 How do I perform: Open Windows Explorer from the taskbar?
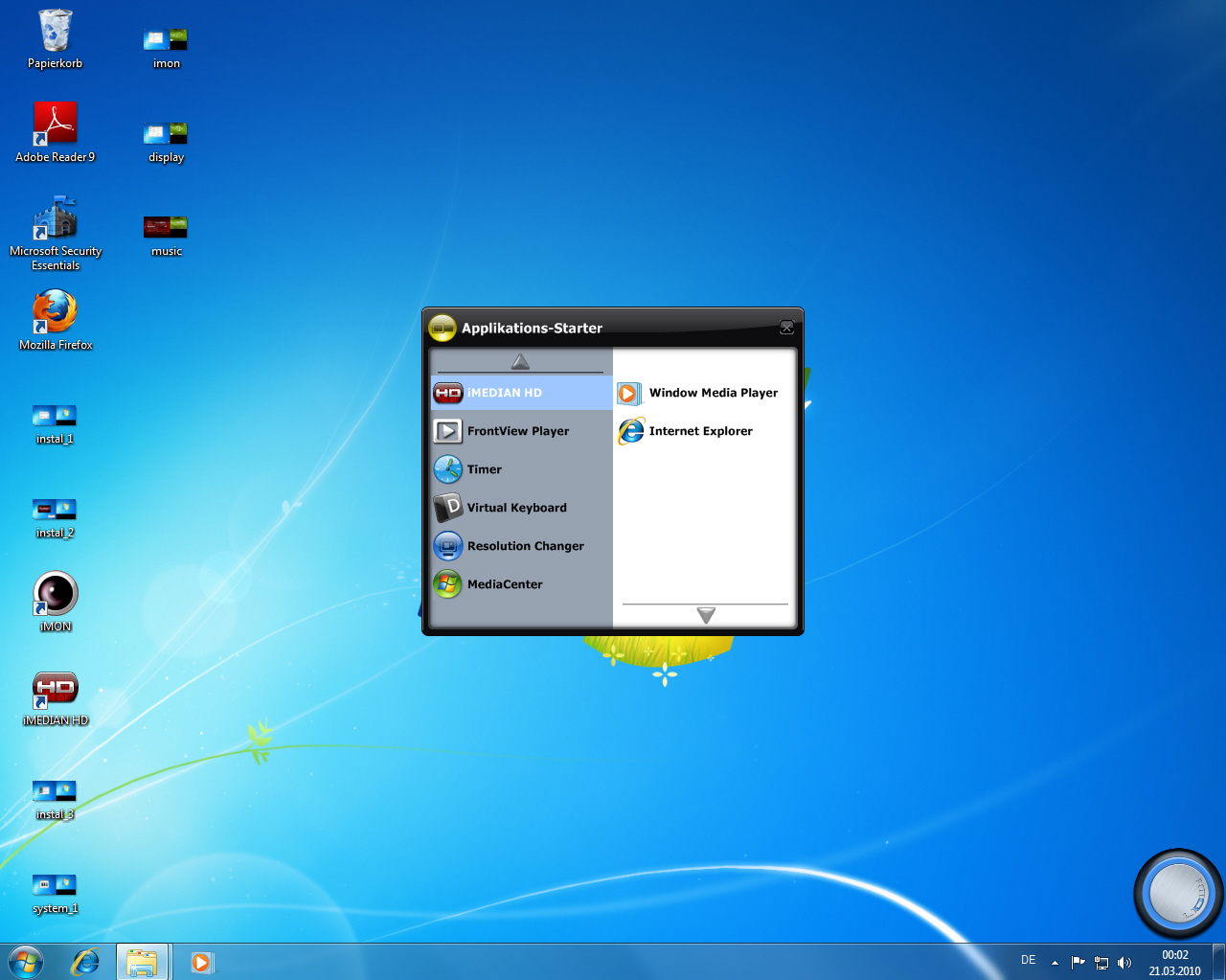pos(143,962)
